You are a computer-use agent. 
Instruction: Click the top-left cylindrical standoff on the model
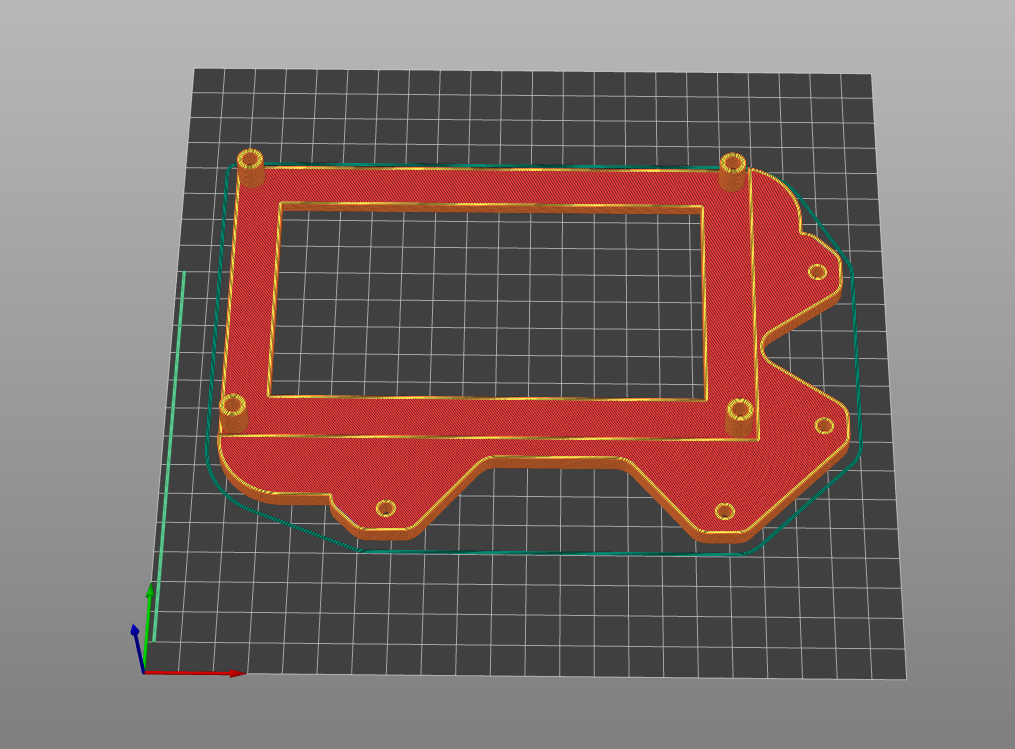tap(251, 167)
